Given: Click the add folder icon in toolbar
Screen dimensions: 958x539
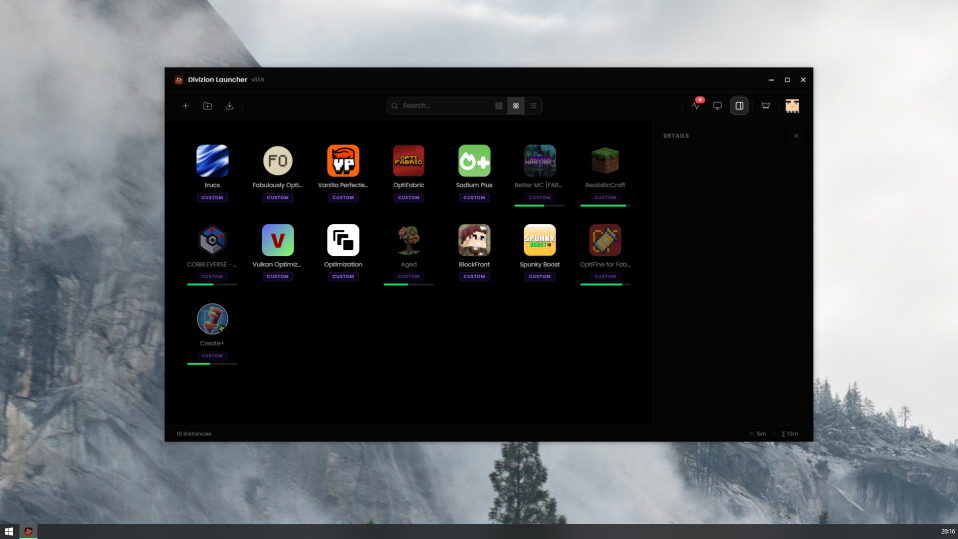Looking at the screenshot, I should coord(207,106).
